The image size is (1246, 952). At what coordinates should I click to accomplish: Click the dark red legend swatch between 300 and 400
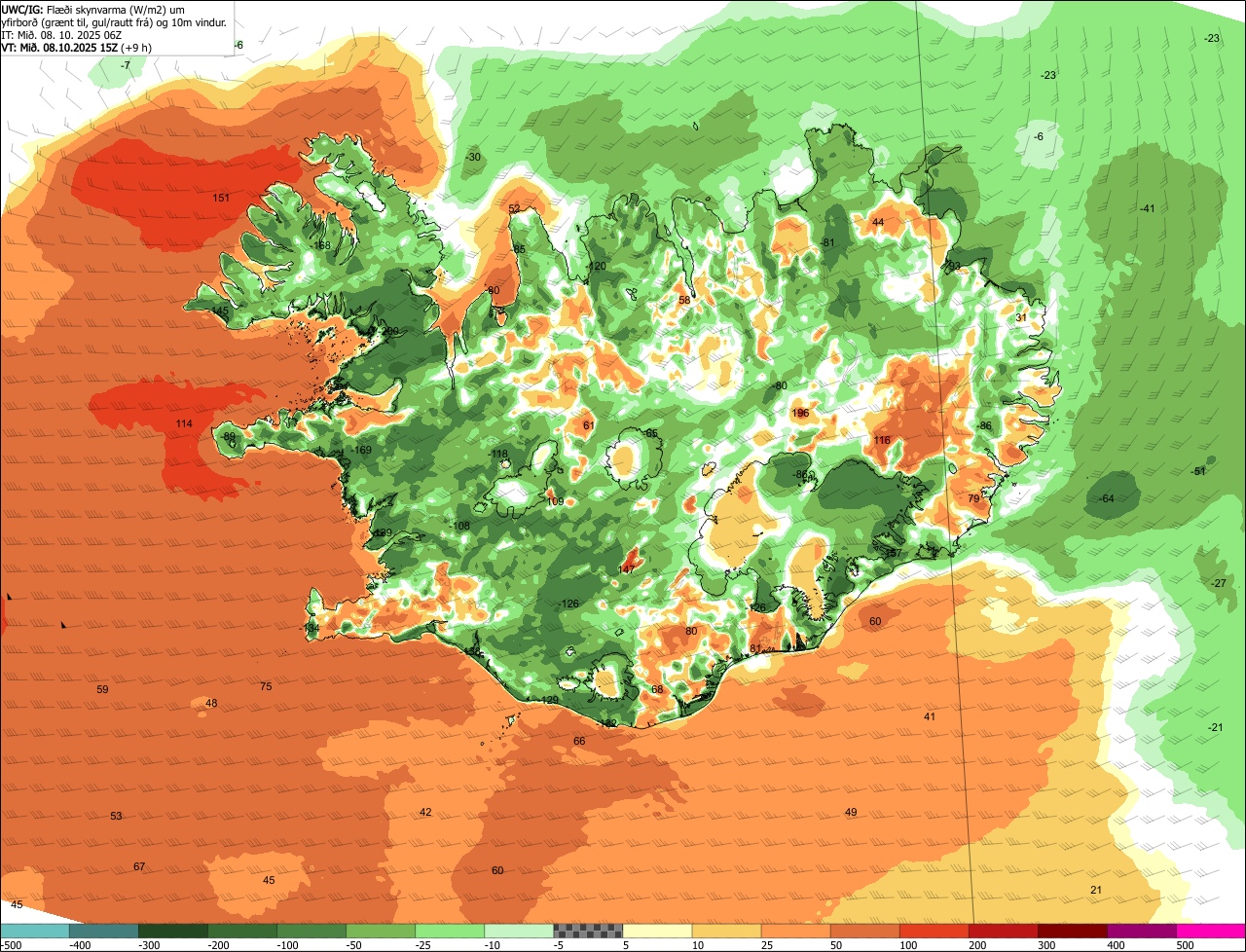[1072, 931]
